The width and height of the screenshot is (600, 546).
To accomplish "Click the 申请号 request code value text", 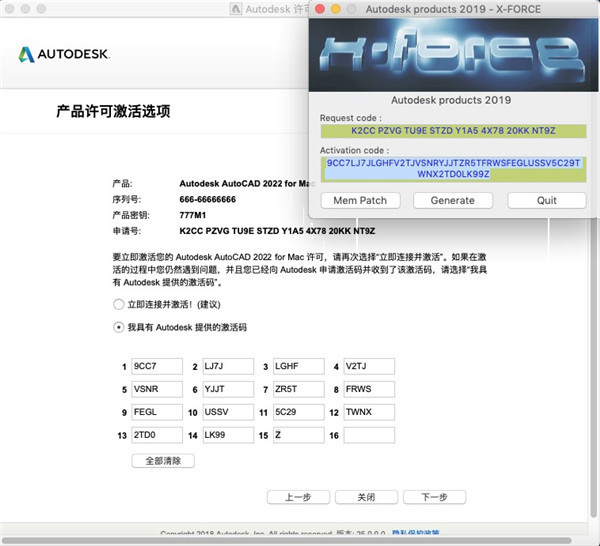I will pos(277,231).
